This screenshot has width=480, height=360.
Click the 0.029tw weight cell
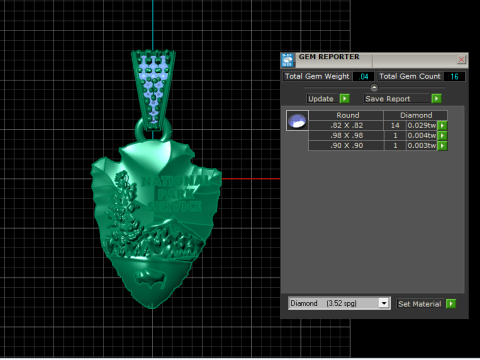[422, 126]
